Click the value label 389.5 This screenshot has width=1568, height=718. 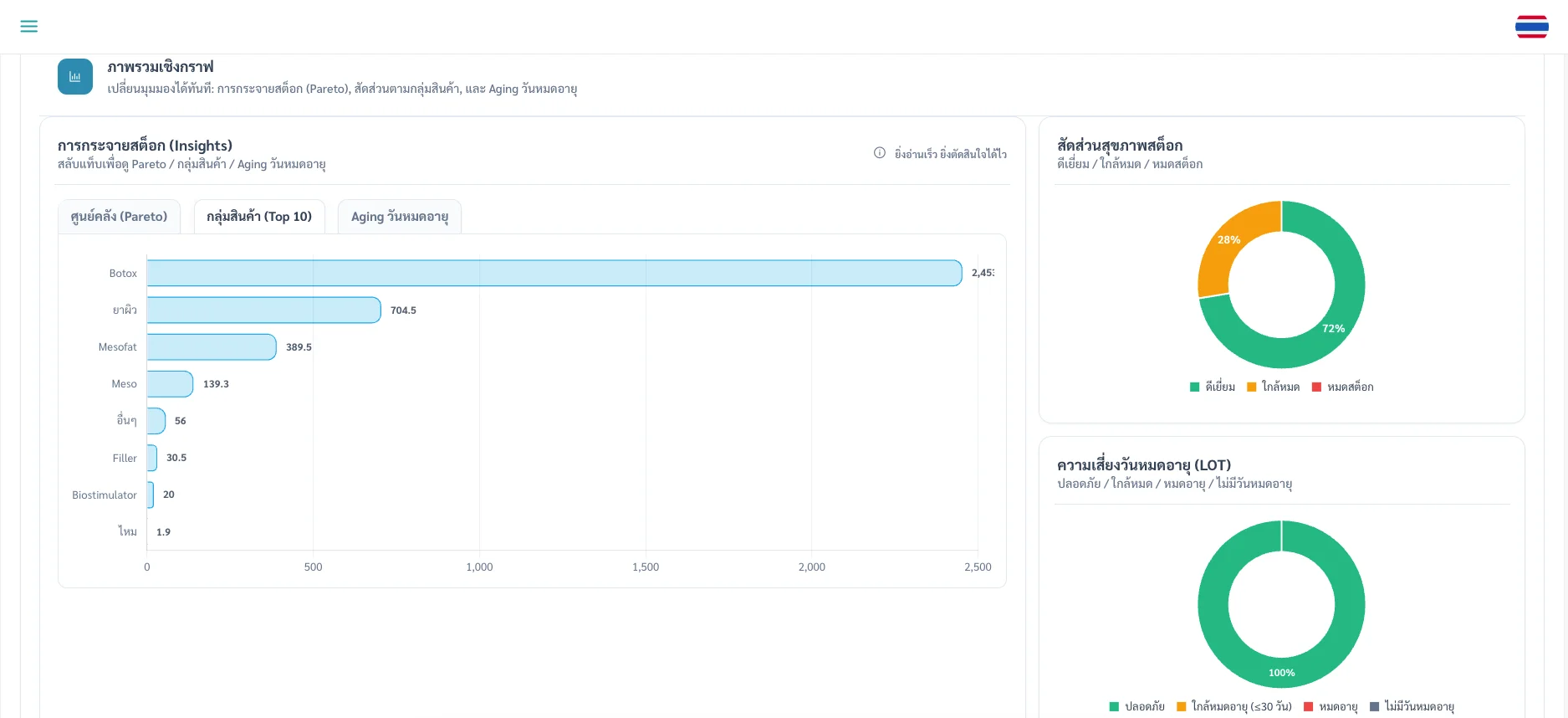(x=299, y=347)
